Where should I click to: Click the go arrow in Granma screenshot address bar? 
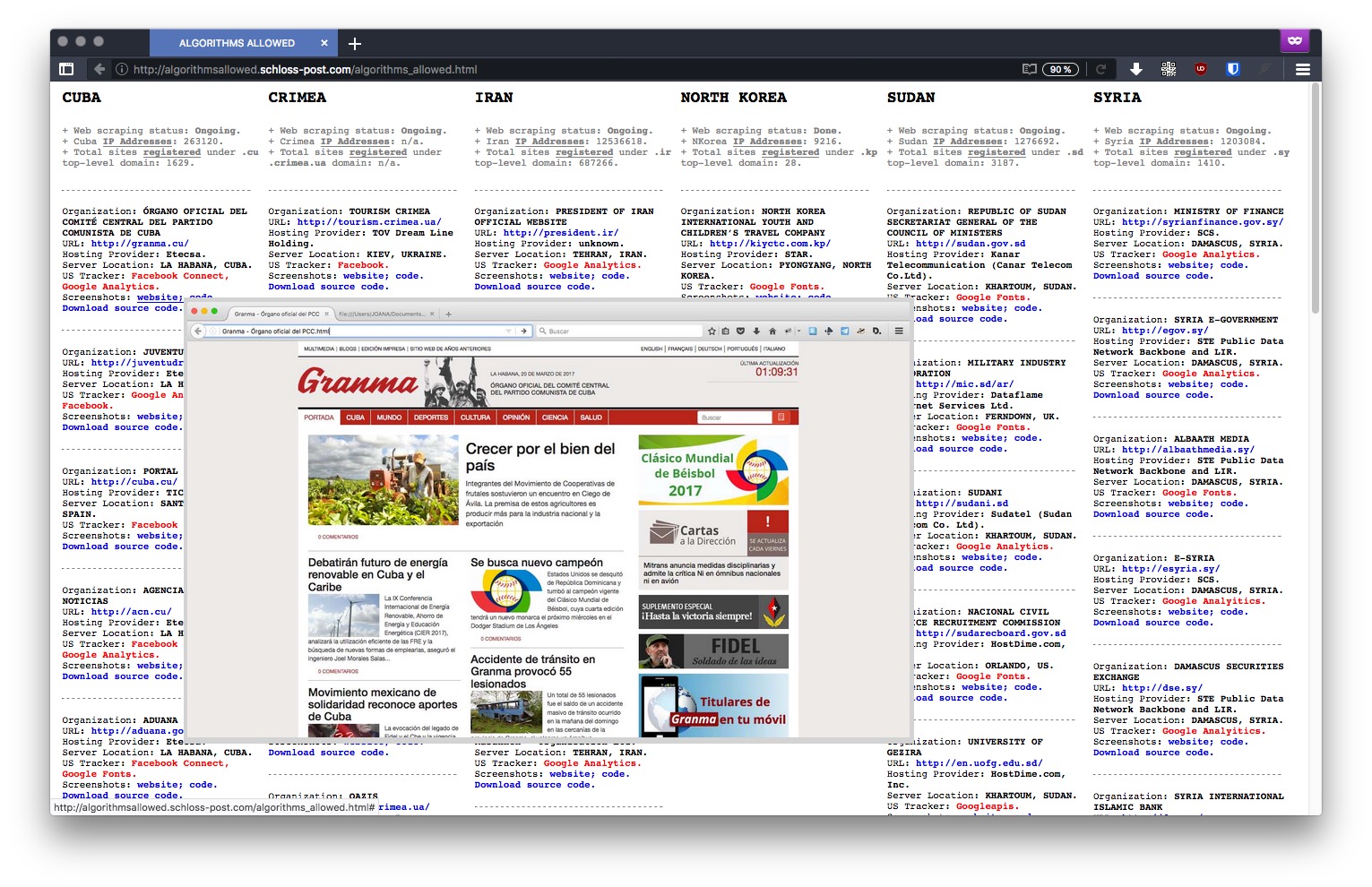tap(525, 331)
